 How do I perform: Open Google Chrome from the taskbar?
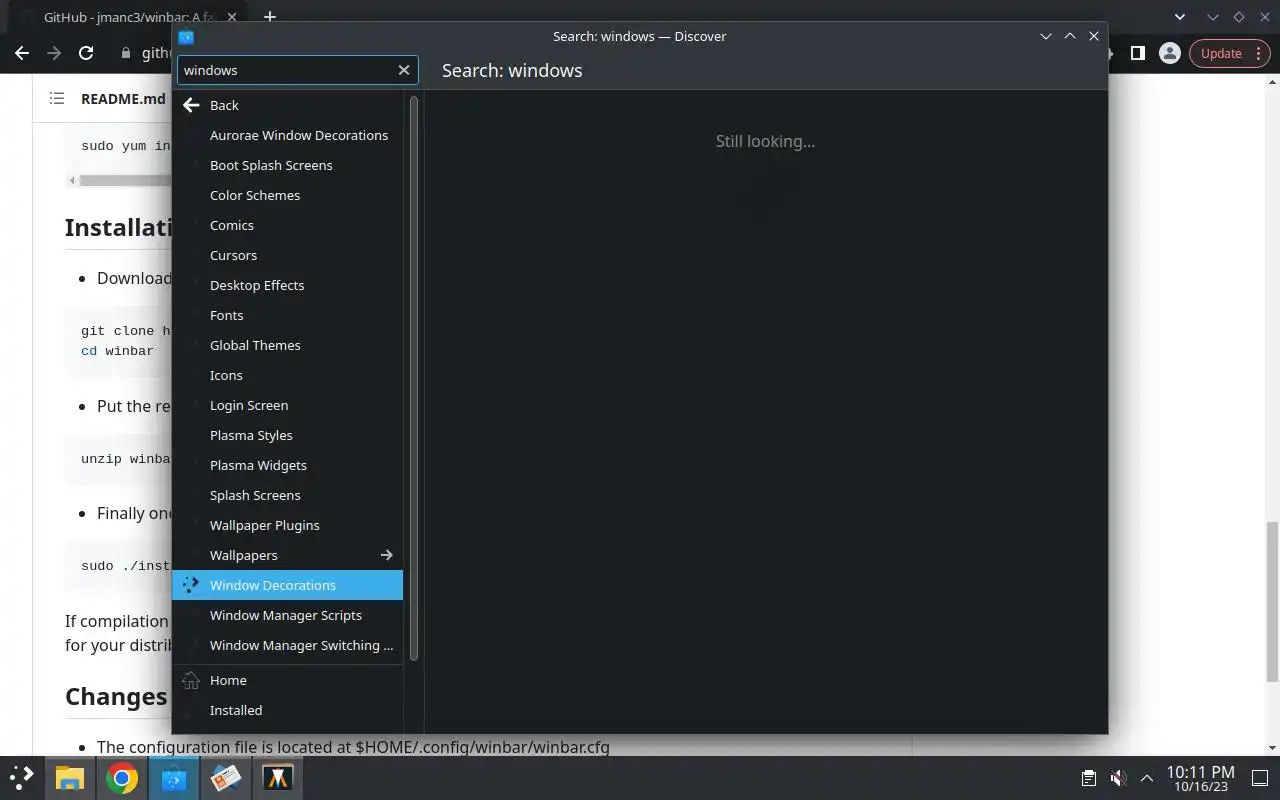tap(121, 777)
